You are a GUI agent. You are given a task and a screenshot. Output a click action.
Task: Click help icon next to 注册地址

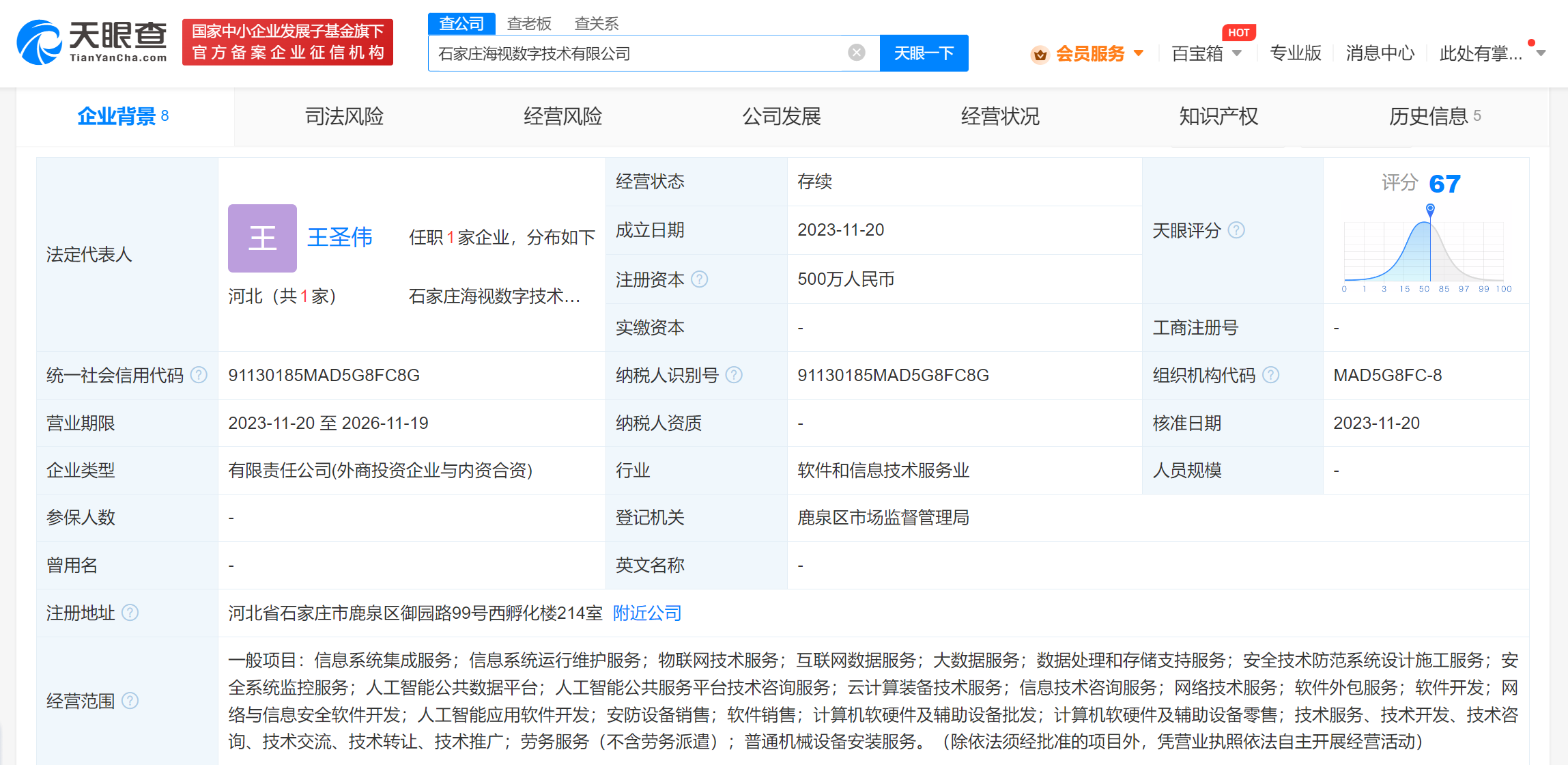pos(130,613)
